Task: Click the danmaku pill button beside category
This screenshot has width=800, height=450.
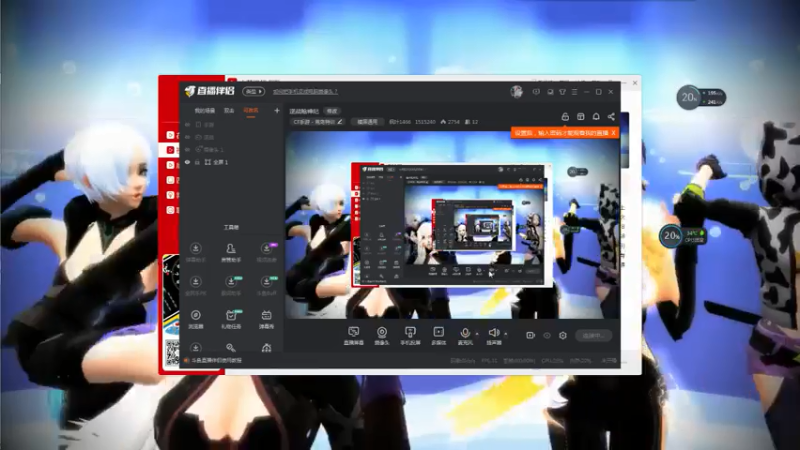Action: tap(367, 122)
